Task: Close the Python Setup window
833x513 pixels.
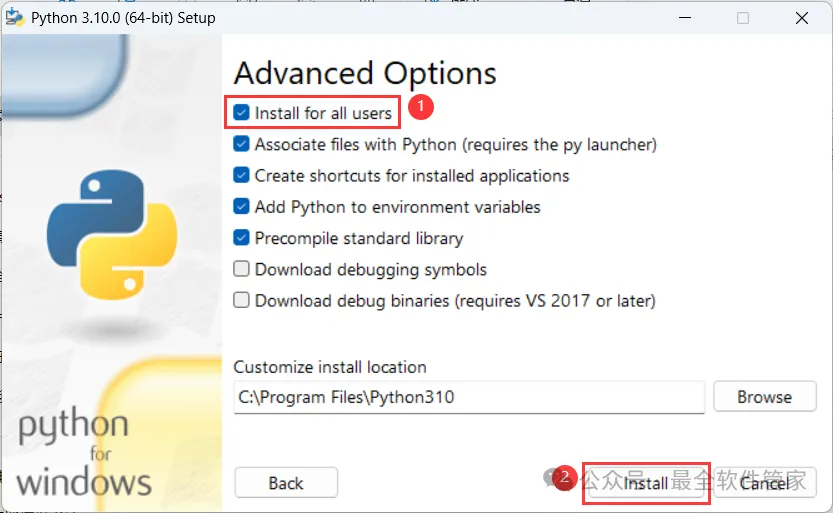Action: pyautogui.click(x=802, y=18)
